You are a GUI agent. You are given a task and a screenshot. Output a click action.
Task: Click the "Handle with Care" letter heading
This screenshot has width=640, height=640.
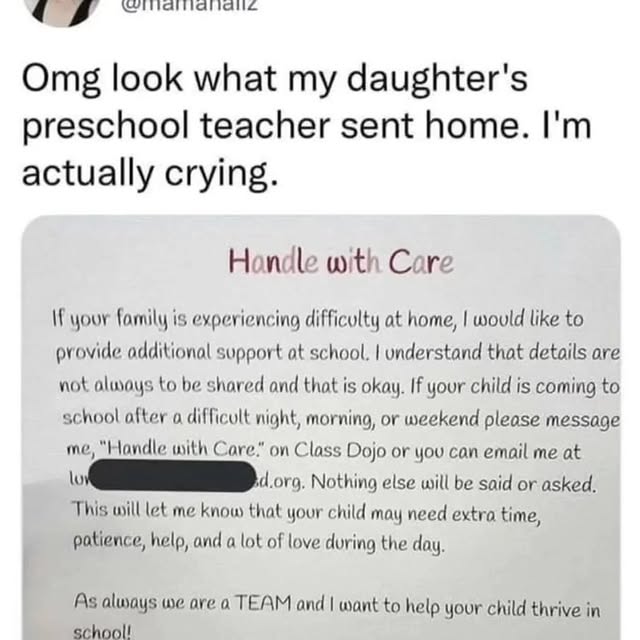pos(341,264)
